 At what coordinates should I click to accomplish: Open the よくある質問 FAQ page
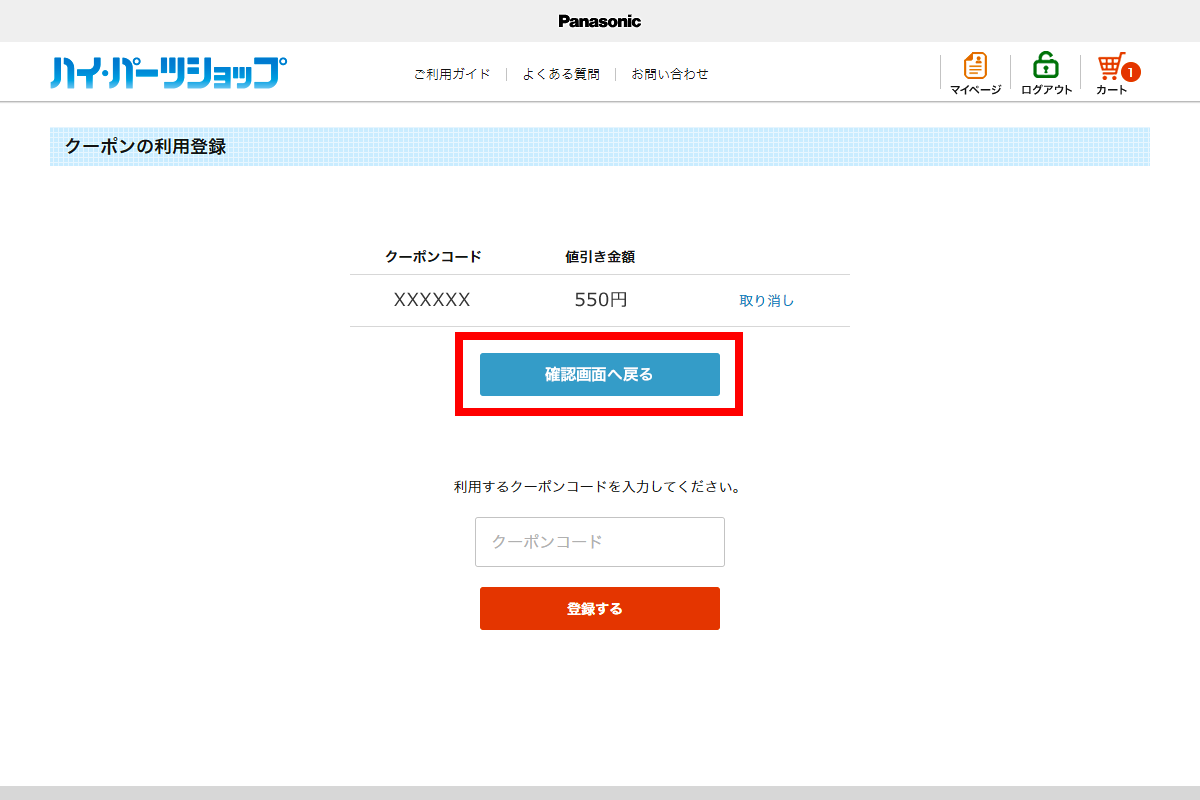(561, 74)
